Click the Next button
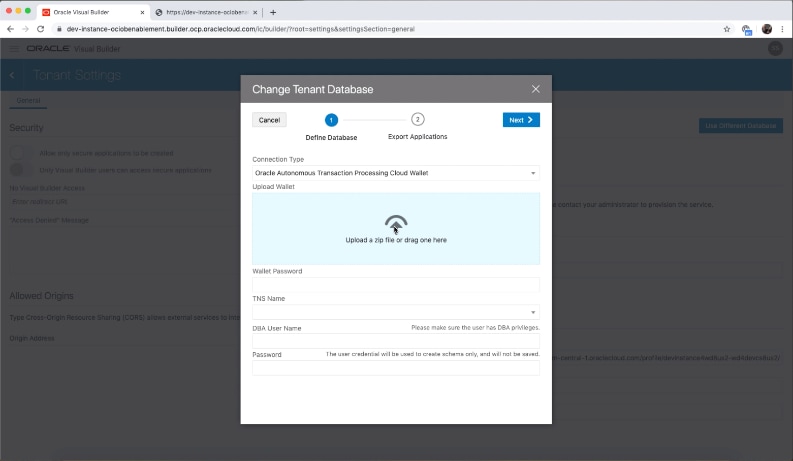 click(x=521, y=120)
